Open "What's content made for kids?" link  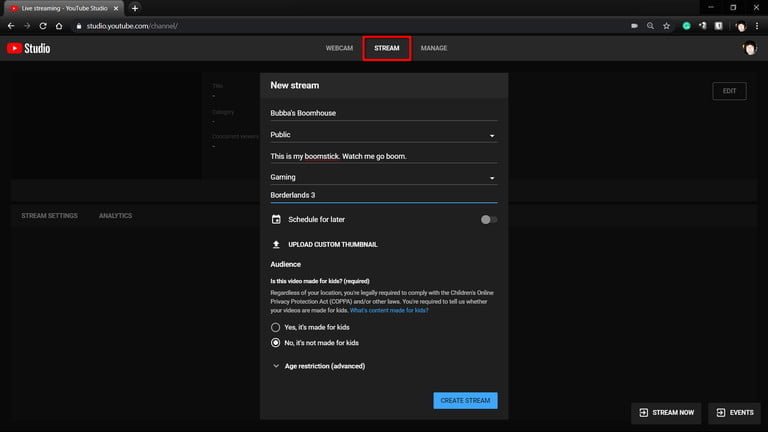pyautogui.click(x=389, y=310)
